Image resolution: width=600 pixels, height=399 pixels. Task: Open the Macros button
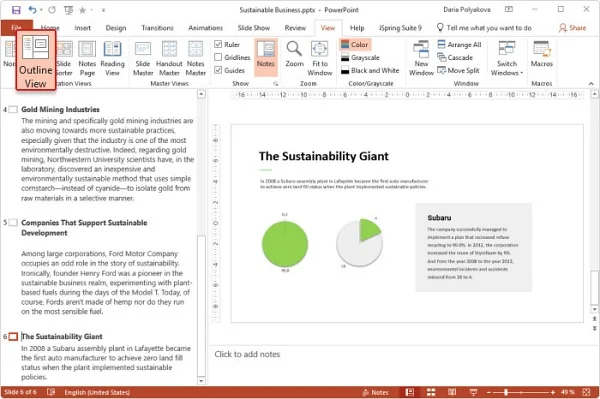(x=542, y=55)
